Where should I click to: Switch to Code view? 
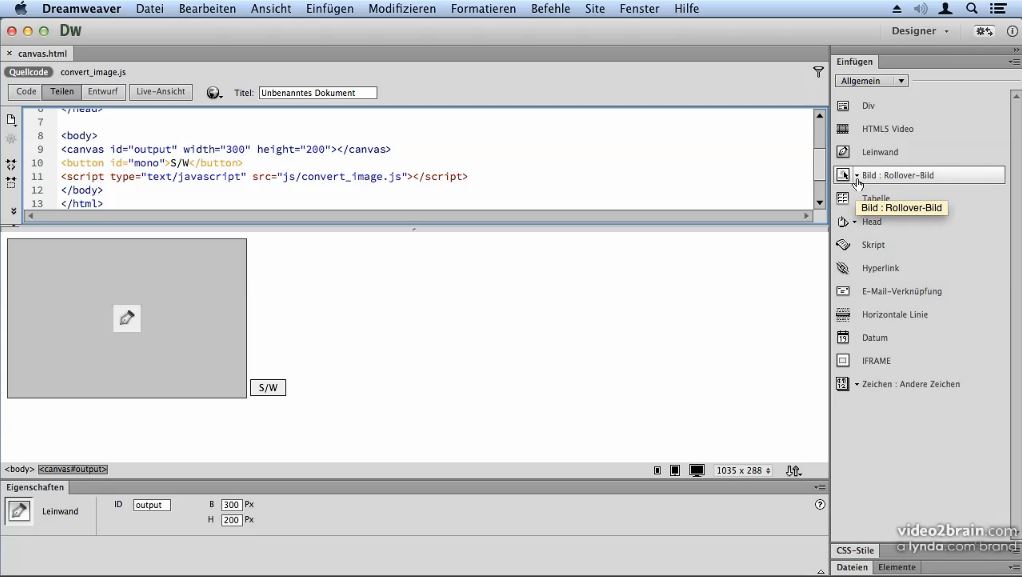point(26,92)
